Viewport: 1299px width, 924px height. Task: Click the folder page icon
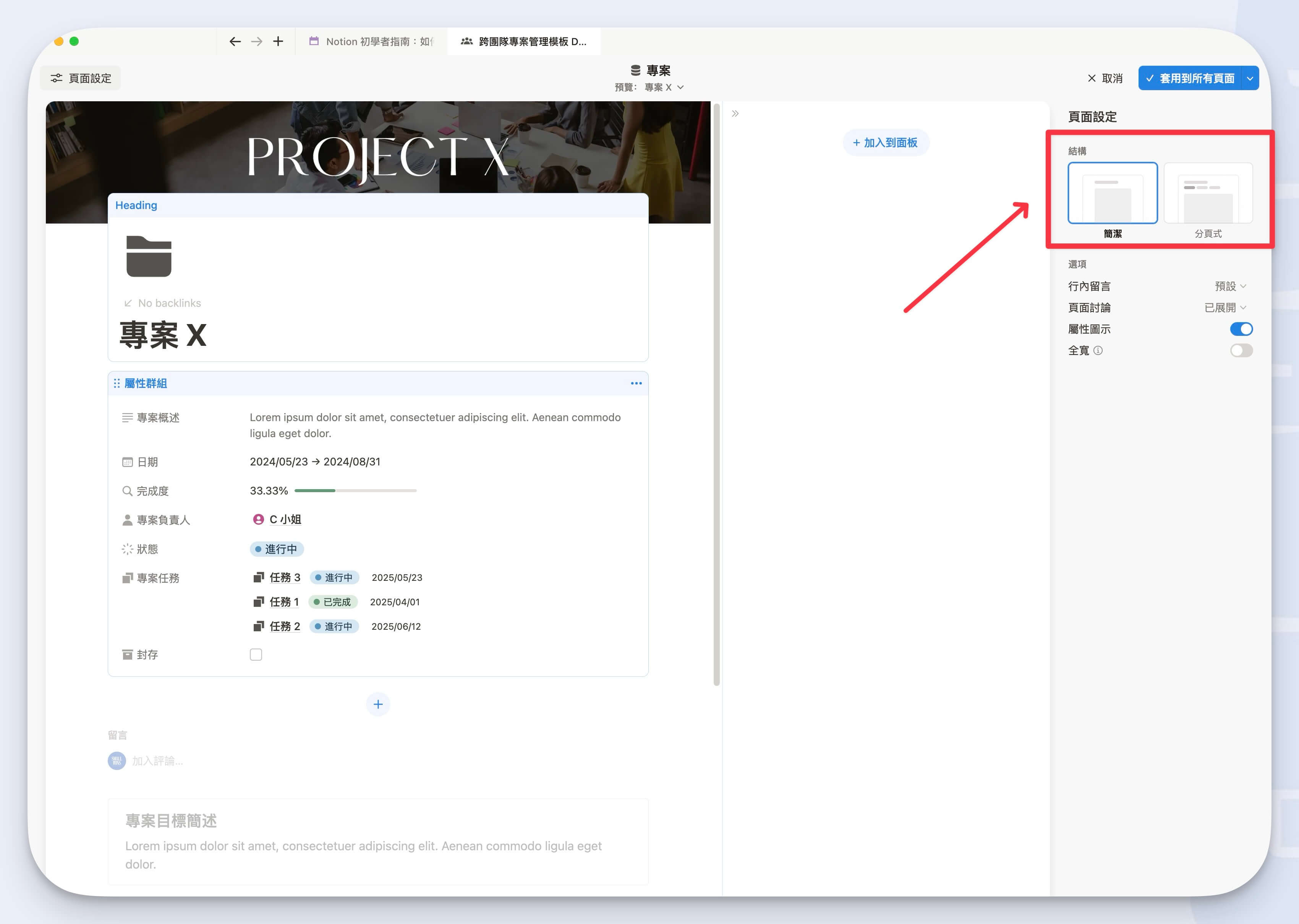pos(149,257)
